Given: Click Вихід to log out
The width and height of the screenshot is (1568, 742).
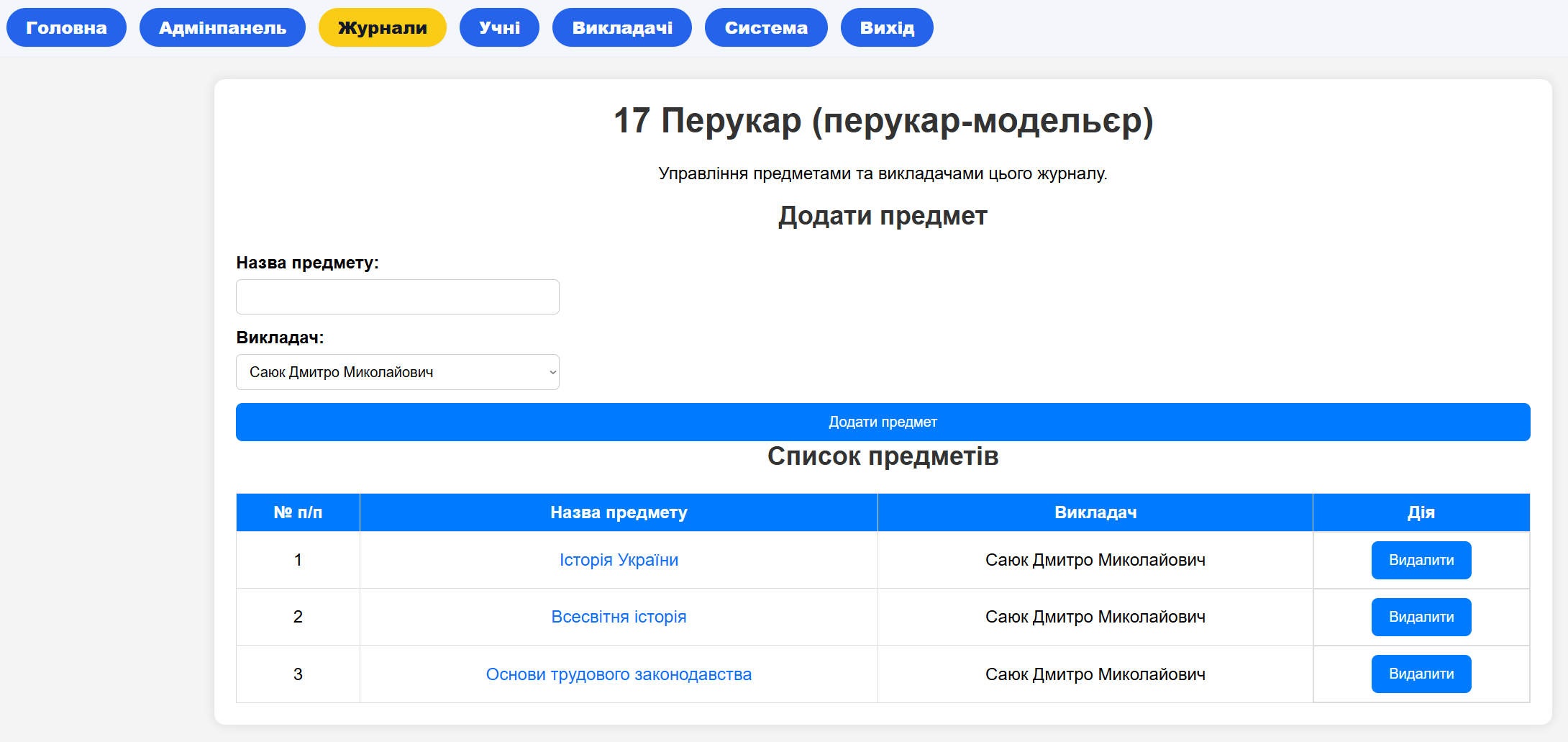Looking at the screenshot, I should tap(886, 27).
